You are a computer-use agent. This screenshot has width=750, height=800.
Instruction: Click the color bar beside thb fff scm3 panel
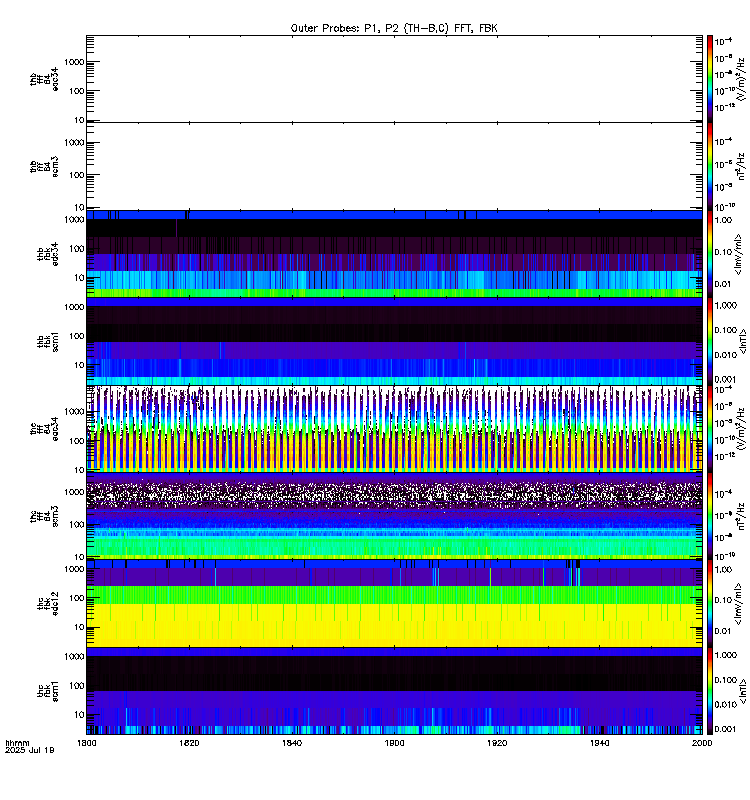(710, 166)
